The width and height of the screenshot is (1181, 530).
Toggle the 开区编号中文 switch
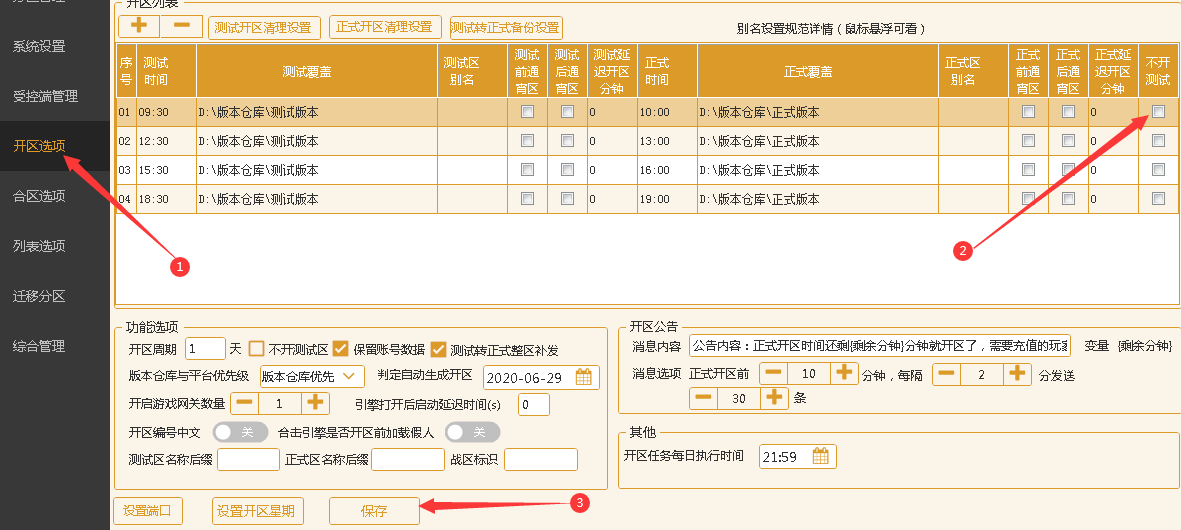click(240, 432)
